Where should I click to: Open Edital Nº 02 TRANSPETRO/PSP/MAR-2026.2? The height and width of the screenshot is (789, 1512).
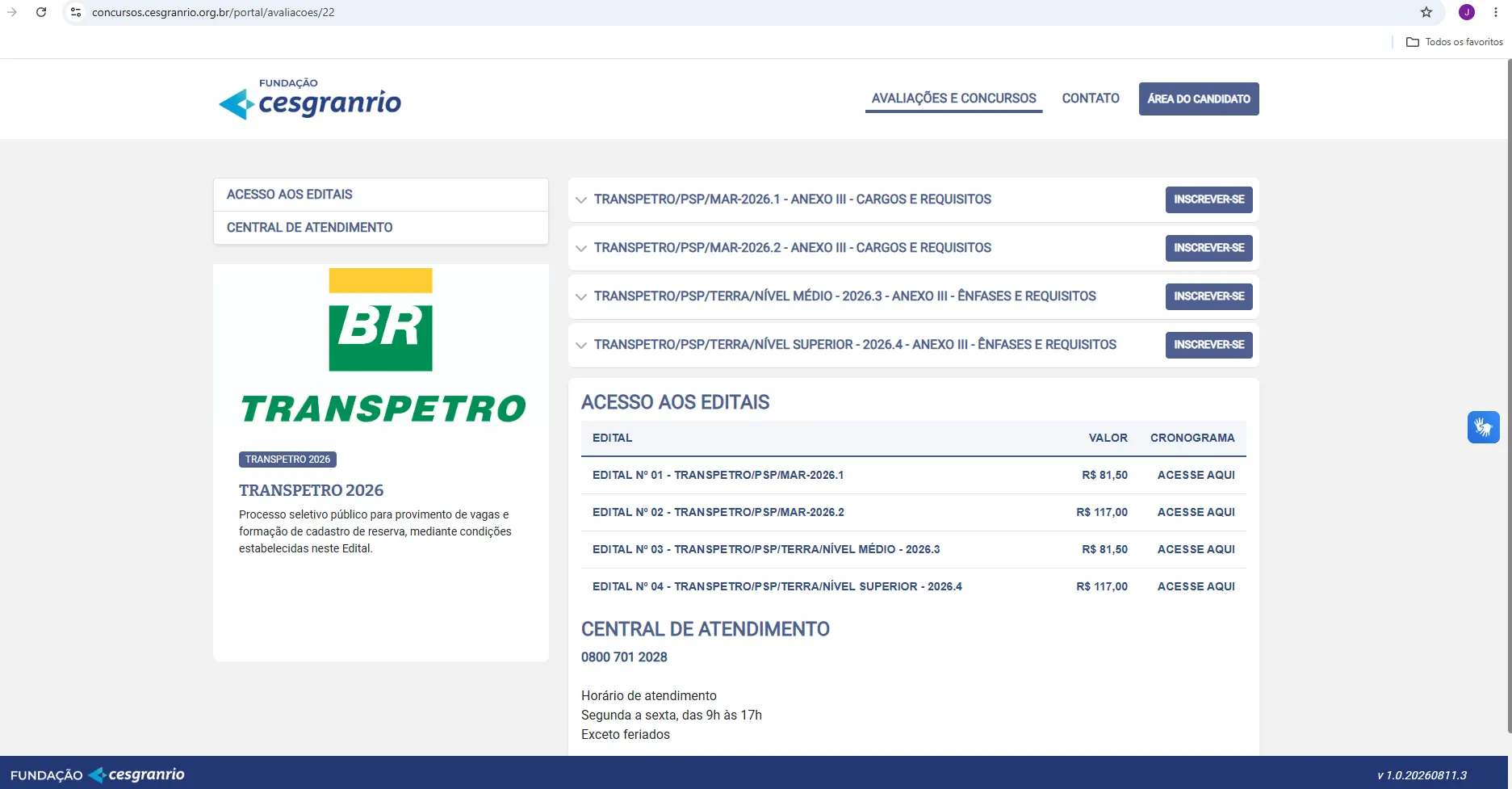(718, 512)
